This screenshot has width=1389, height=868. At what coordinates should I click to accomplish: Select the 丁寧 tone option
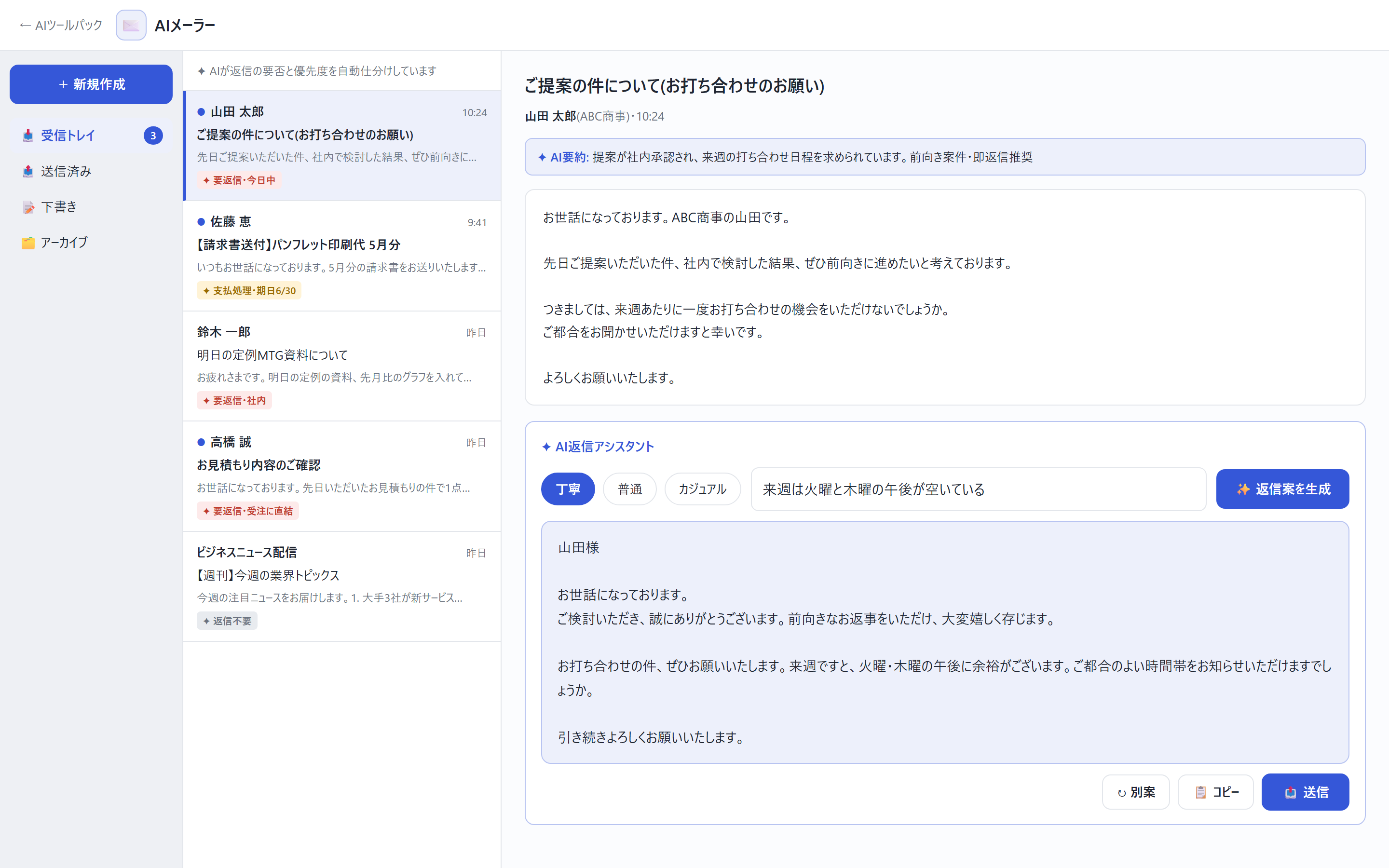coord(568,489)
